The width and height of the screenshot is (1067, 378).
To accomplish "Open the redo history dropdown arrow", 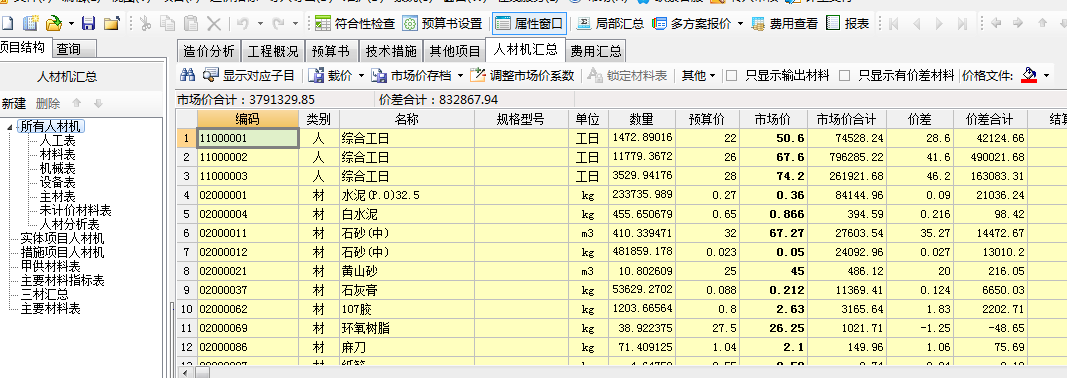I will tap(295, 24).
